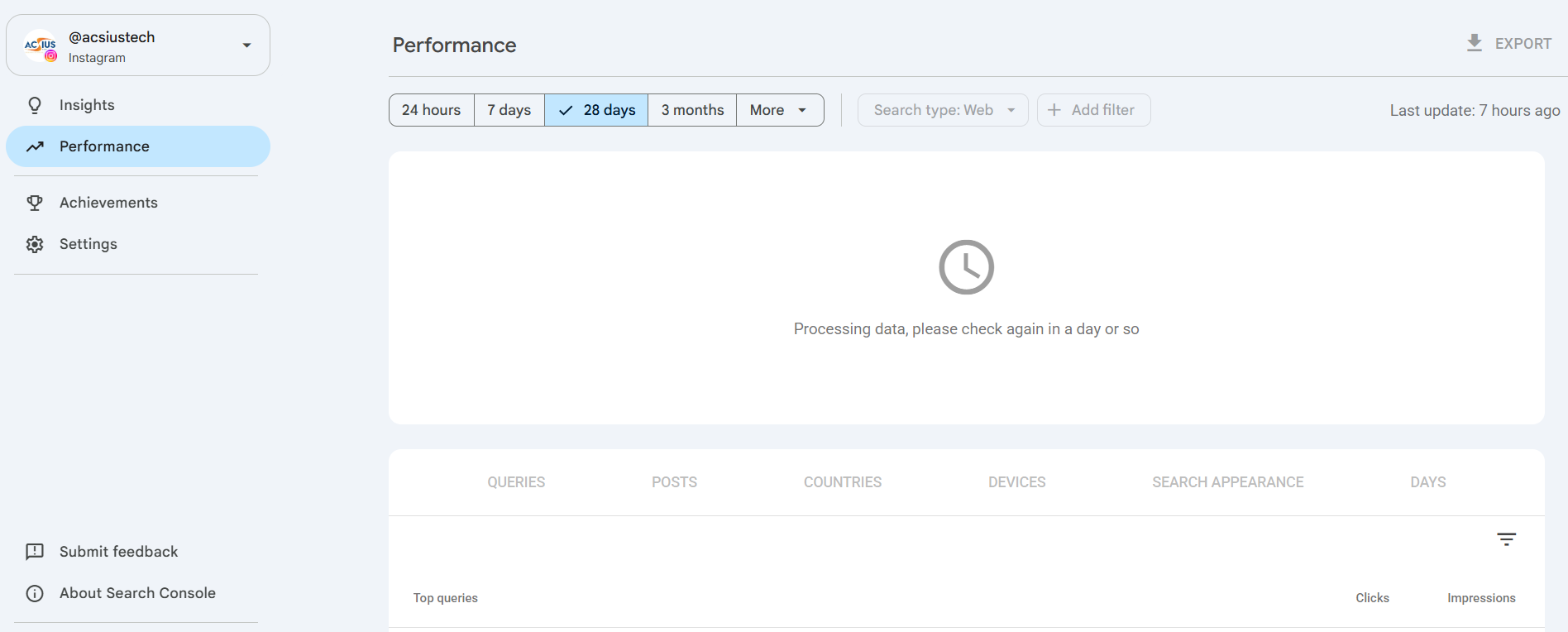Click the Submit feedback speech bubble icon
Screen dimensions: 1568x632
[35, 552]
